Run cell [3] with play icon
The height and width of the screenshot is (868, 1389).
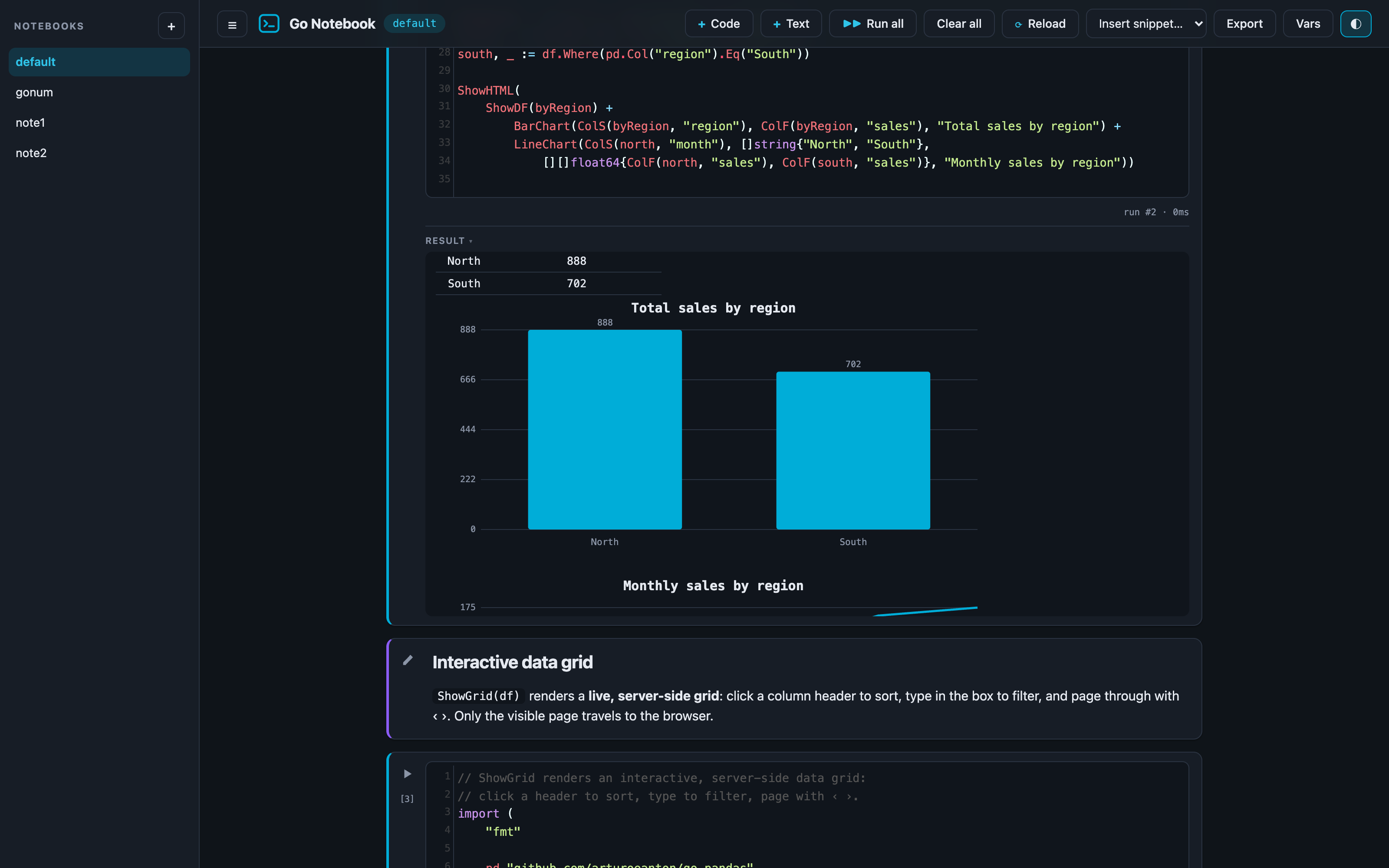407,774
